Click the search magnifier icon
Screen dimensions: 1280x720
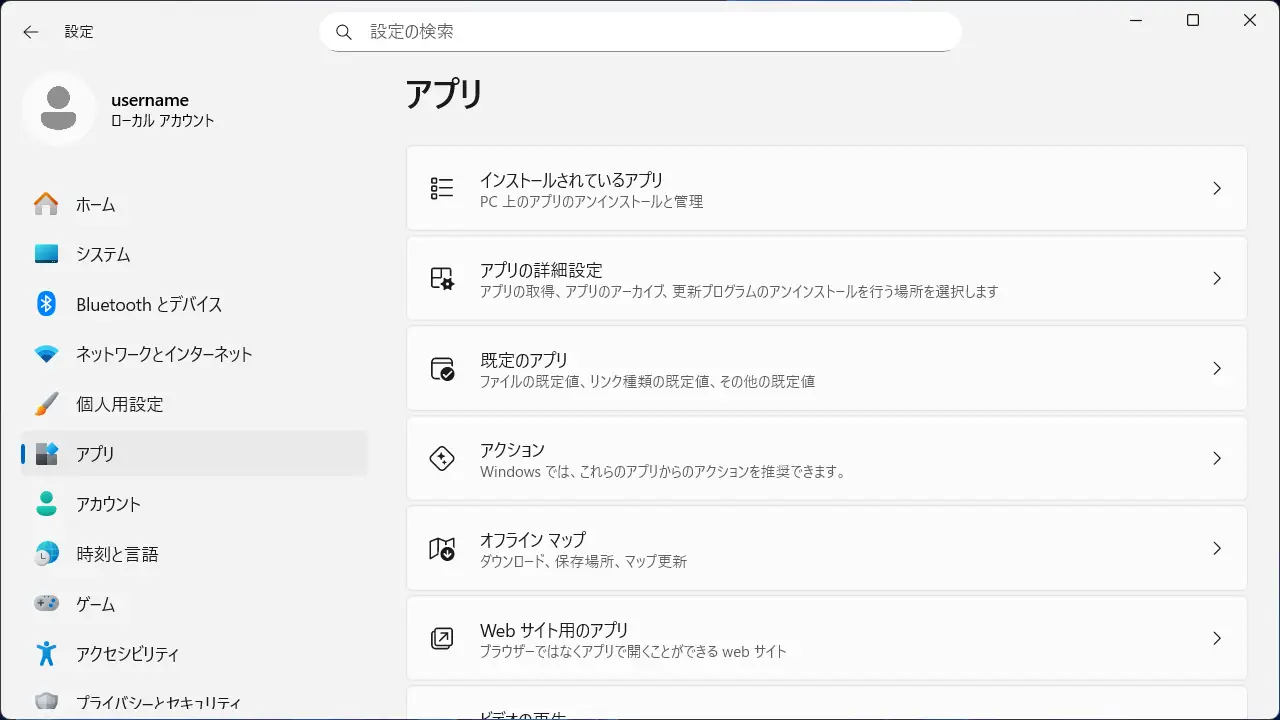[x=344, y=32]
